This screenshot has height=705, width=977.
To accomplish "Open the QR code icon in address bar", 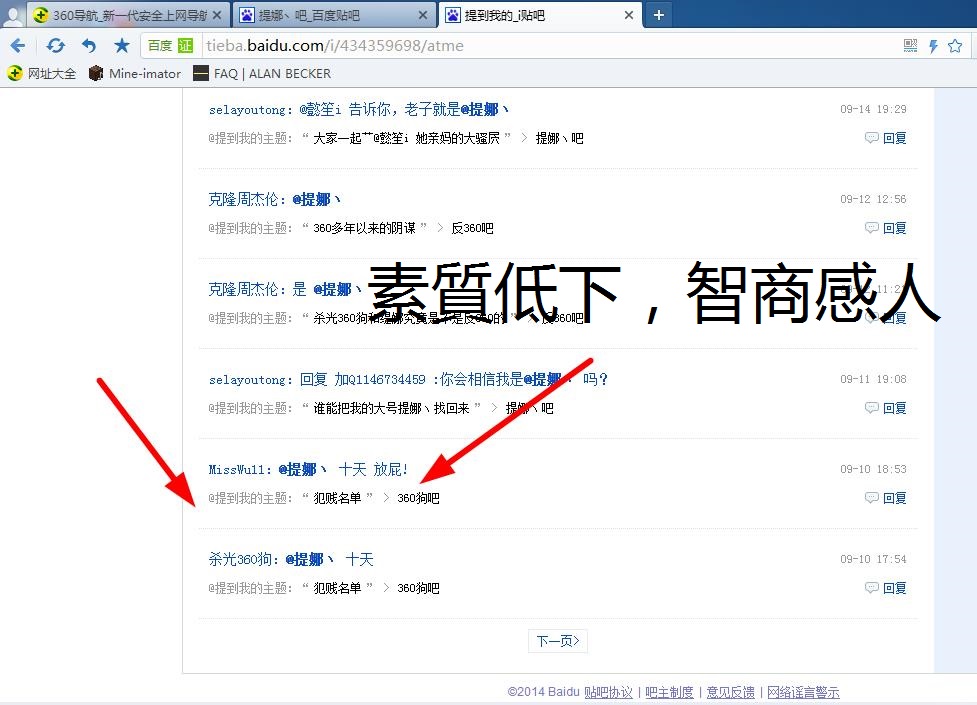I will [910, 46].
